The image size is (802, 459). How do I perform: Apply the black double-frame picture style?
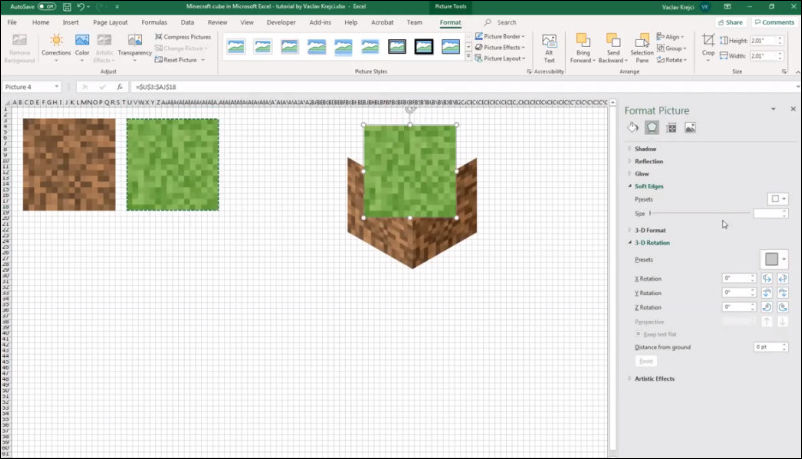pos(424,47)
